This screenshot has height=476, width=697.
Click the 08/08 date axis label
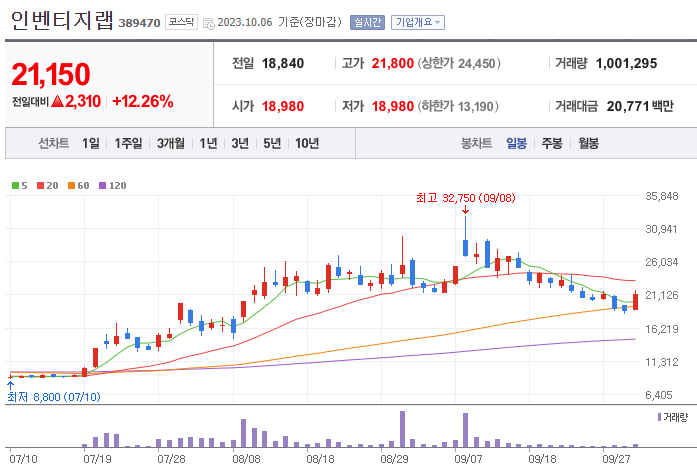point(246,459)
